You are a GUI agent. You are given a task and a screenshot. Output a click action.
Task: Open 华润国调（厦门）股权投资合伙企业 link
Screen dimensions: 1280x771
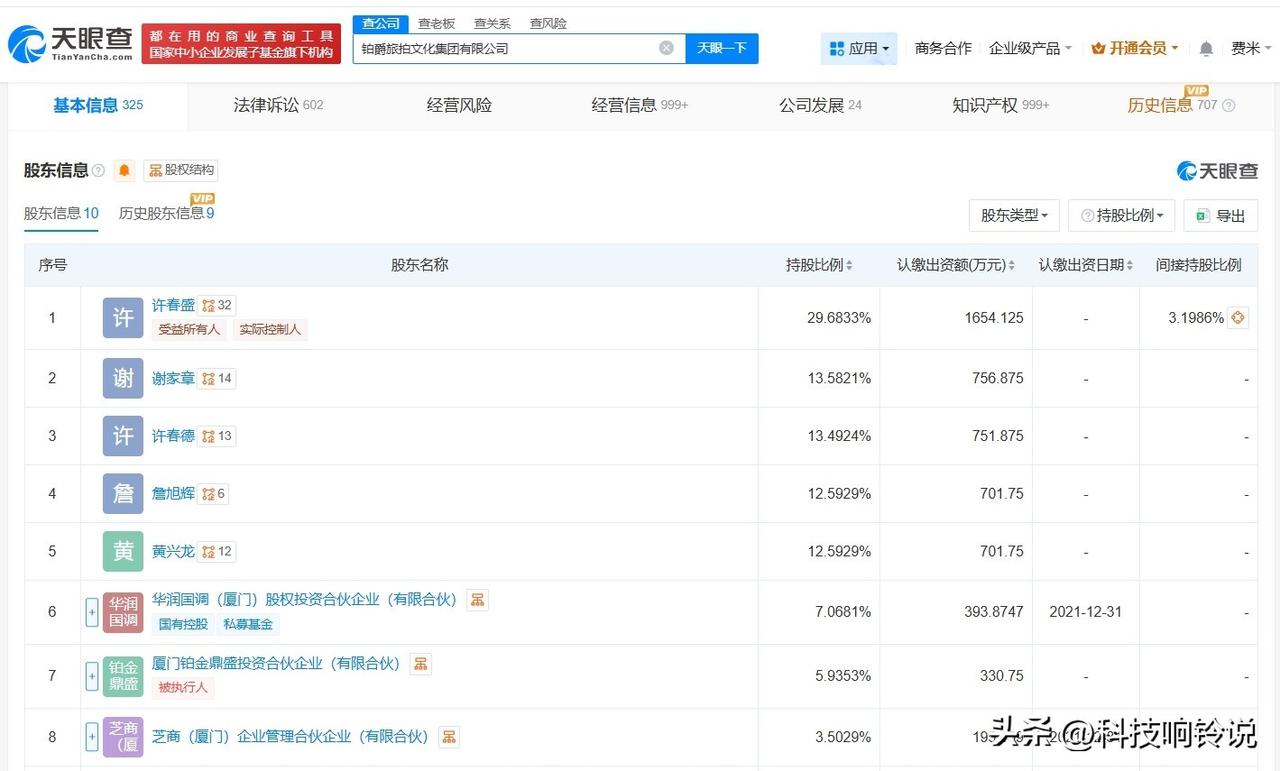(304, 600)
